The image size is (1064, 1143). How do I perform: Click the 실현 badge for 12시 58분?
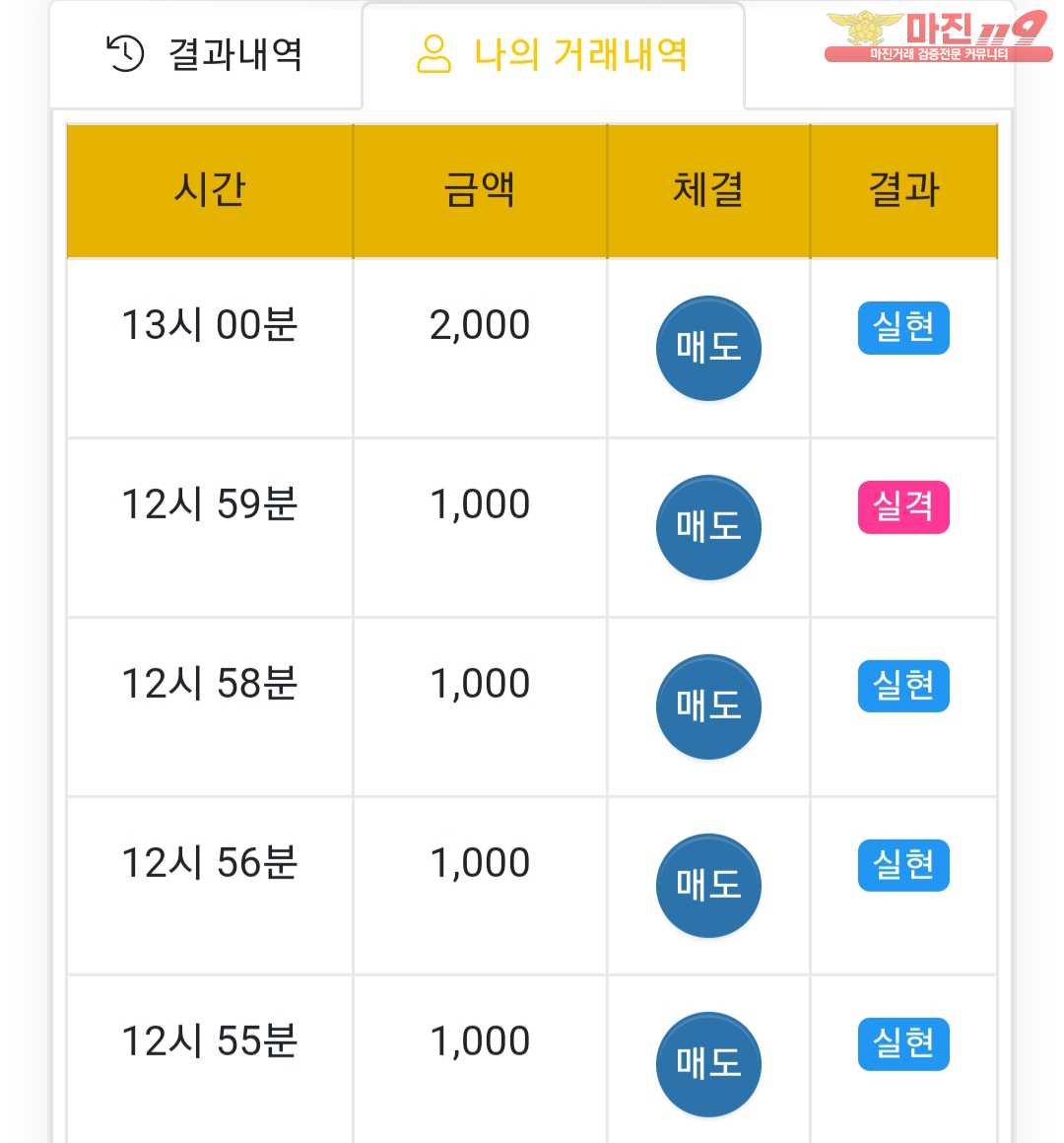(903, 685)
